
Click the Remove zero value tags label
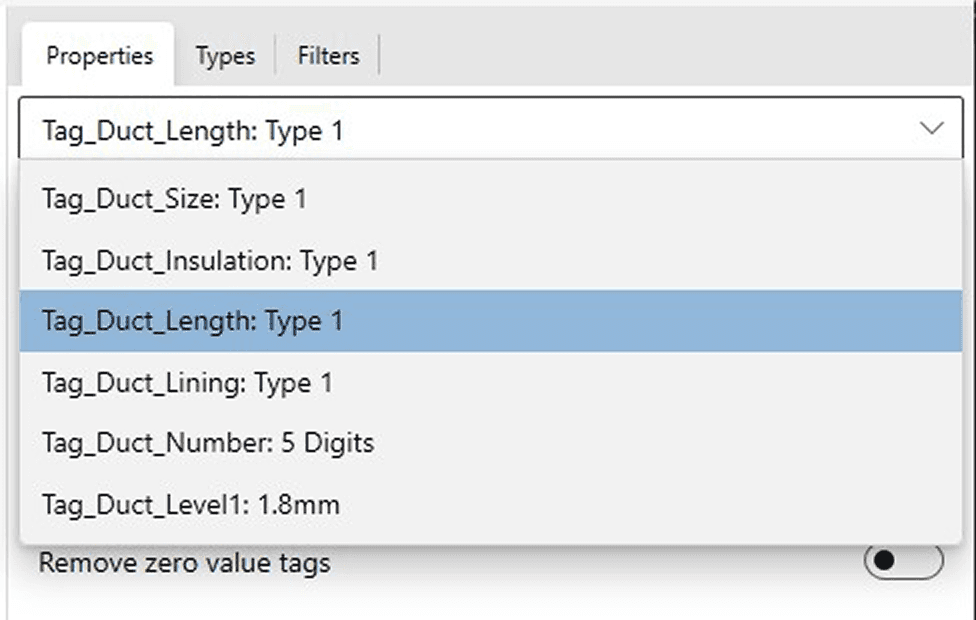[184, 564]
